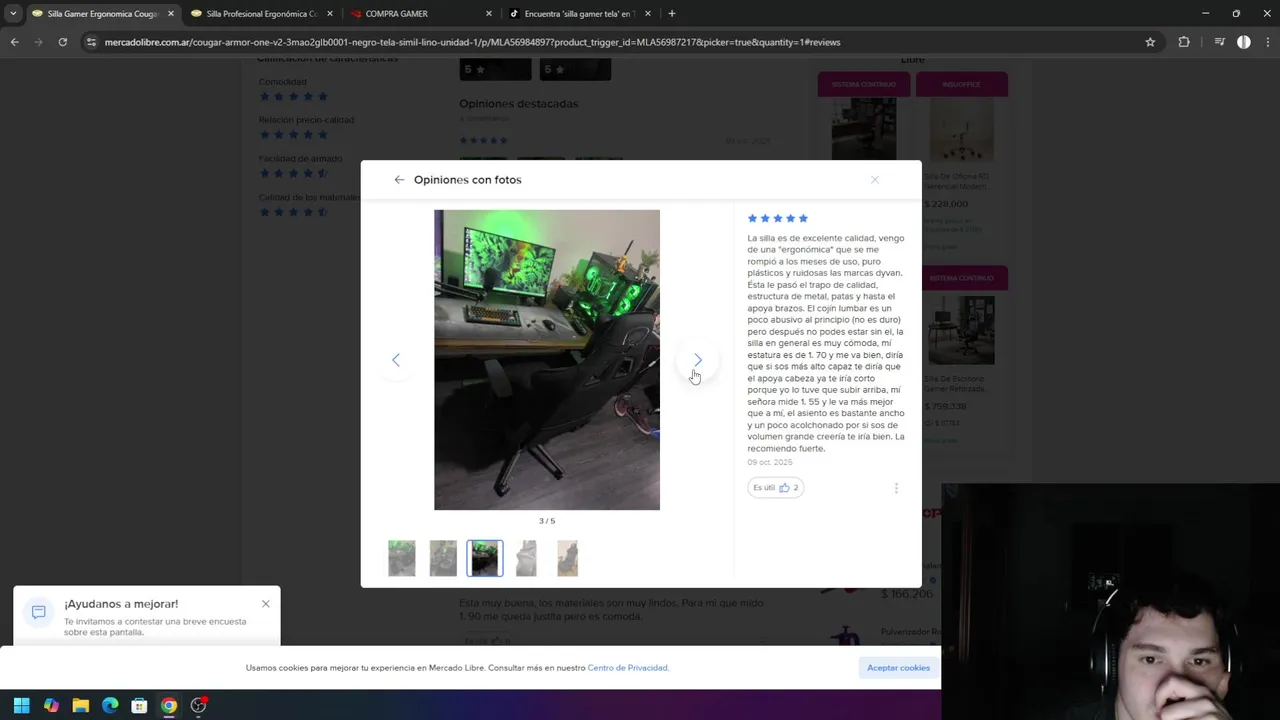
Task: Select the second photo thumbnail
Action: 443,558
